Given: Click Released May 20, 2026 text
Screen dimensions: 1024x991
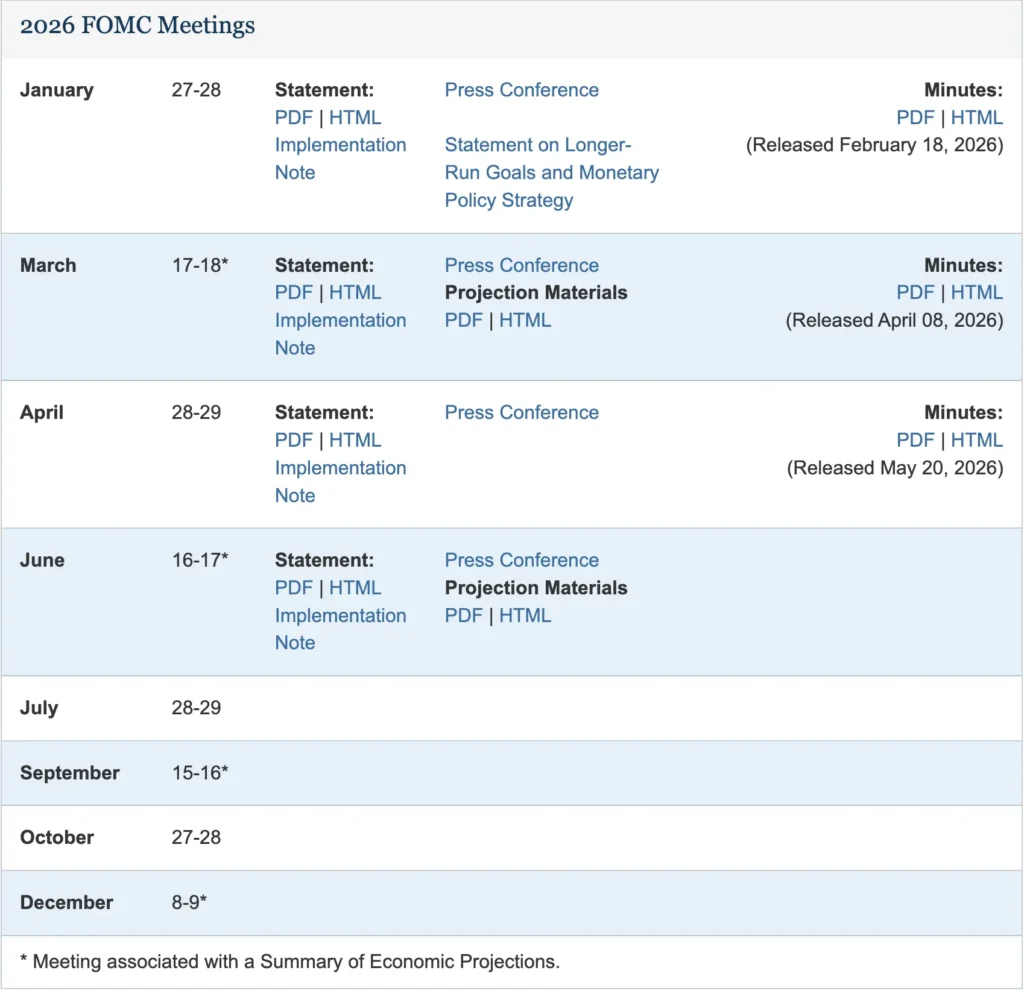Looking at the screenshot, I should pos(895,468).
